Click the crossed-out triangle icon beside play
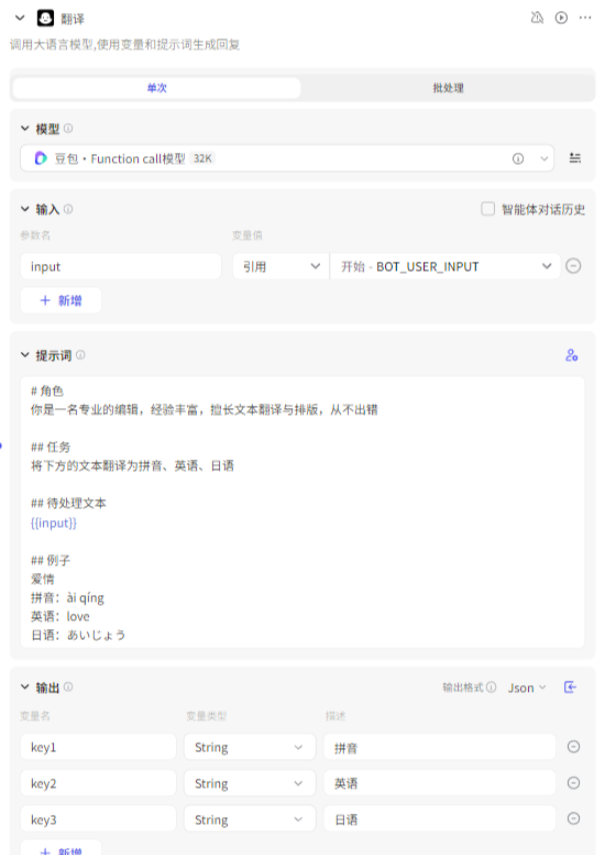This screenshot has height=855, width=600. (537, 17)
